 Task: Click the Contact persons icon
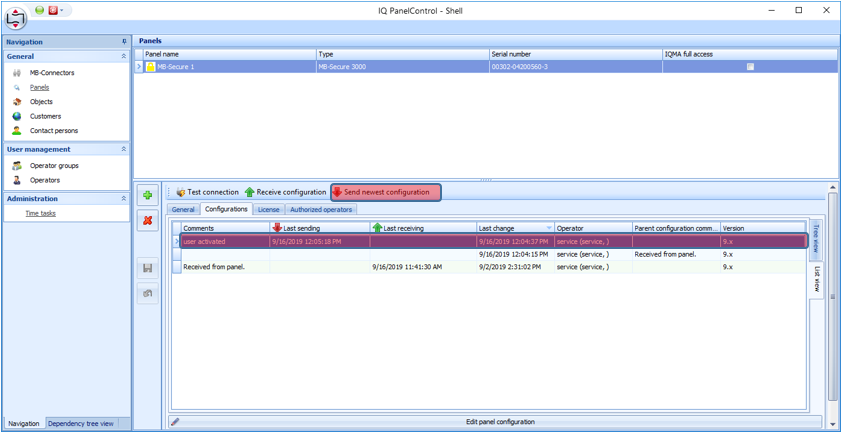click(x=17, y=131)
